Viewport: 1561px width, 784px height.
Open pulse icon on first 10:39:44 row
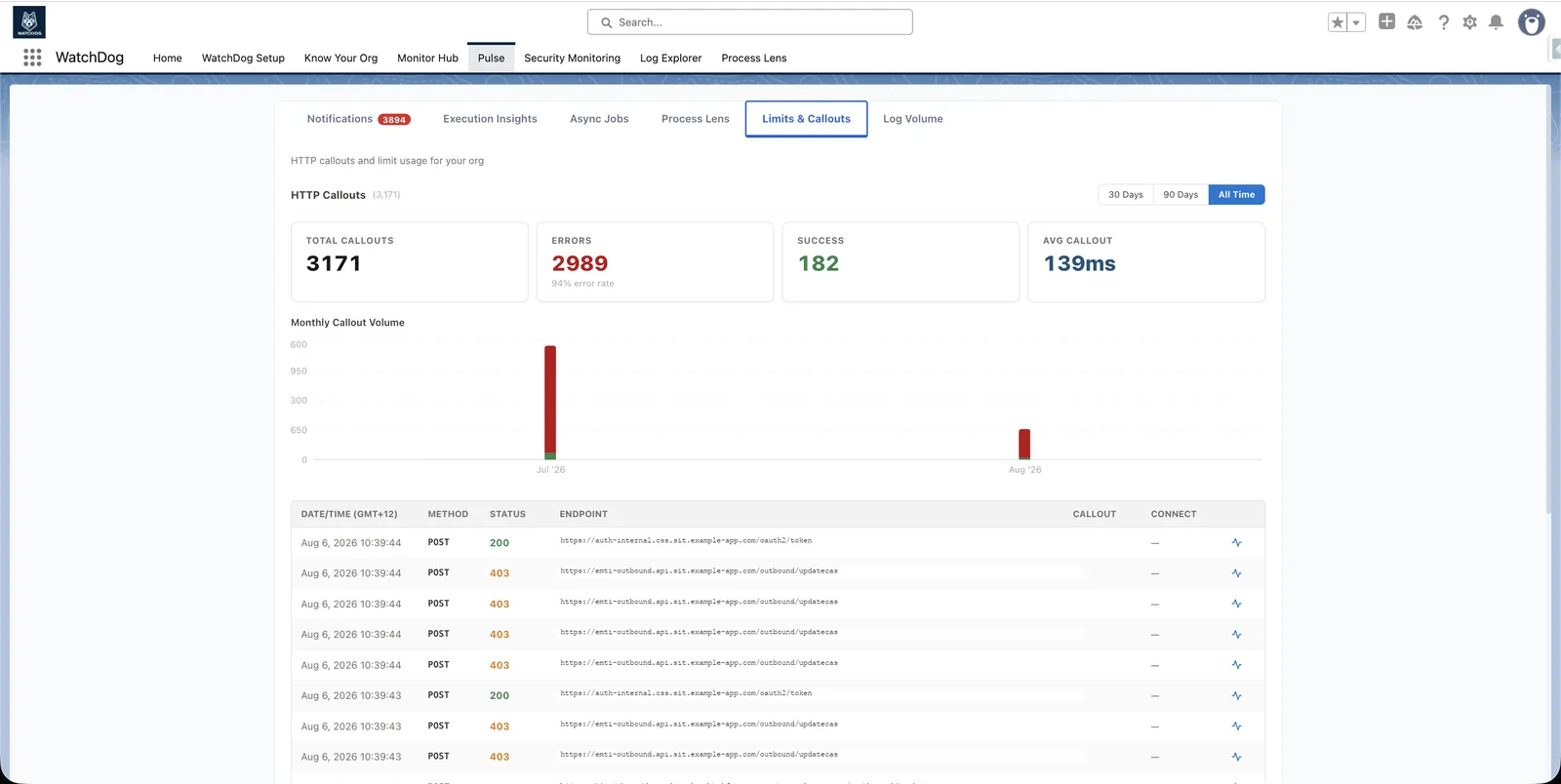(1236, 543)
